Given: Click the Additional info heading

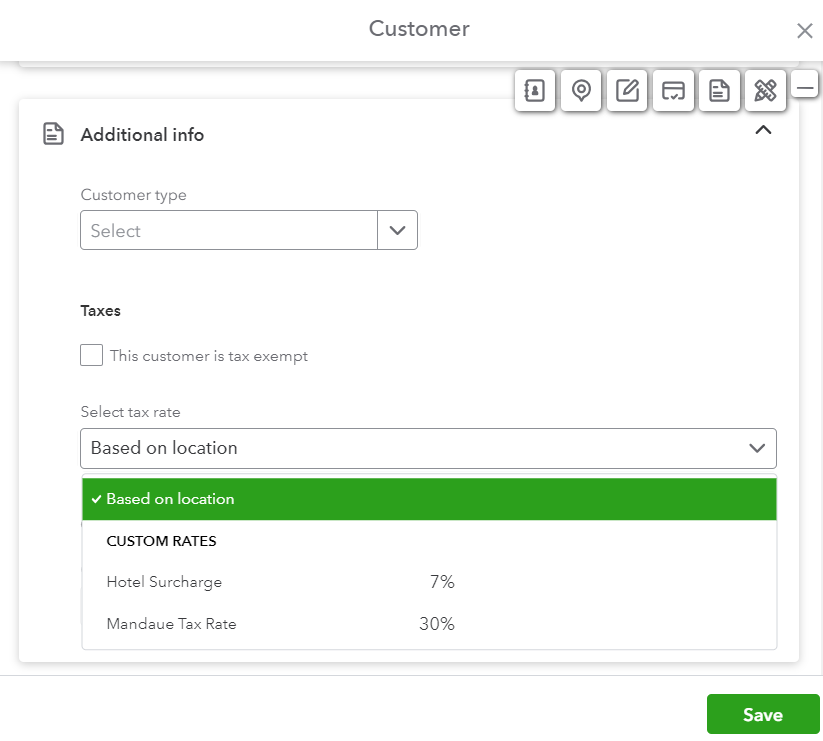Looking at the screenshot, I should (142, 134).
